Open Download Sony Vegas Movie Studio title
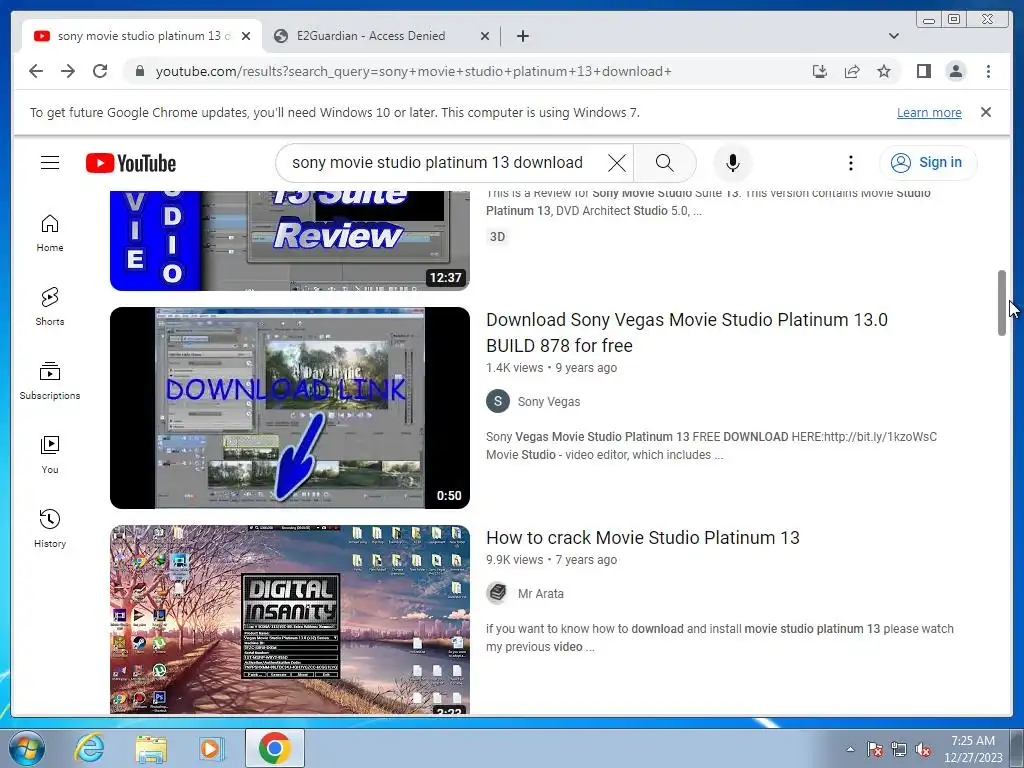Image resolution: width=1024 pixels, height=768 pixels. tap(686, 332)
